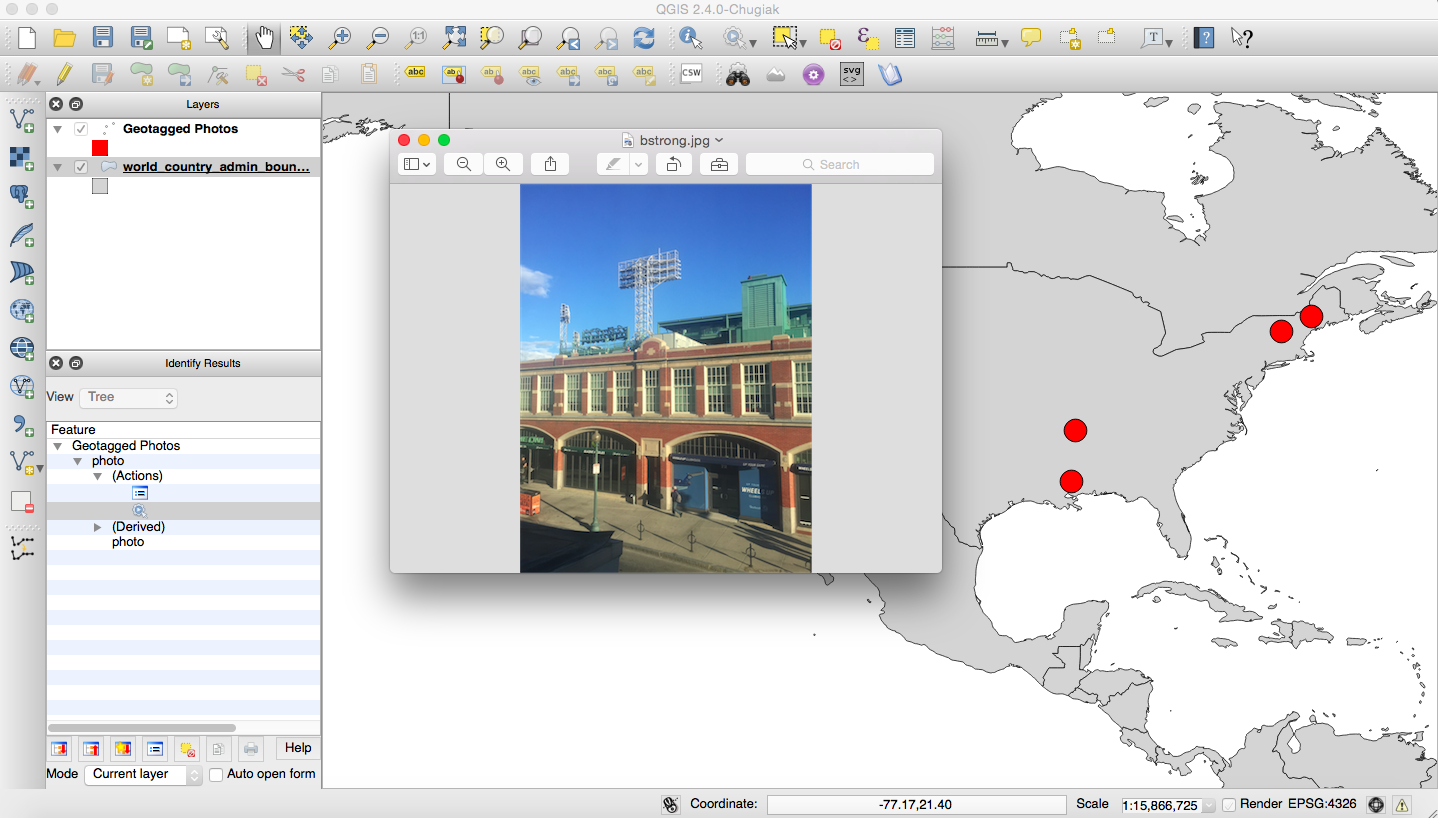Select the Pan Map tool
The image size is (1438, 818).
pyautogui.click(x=263, y=37)
